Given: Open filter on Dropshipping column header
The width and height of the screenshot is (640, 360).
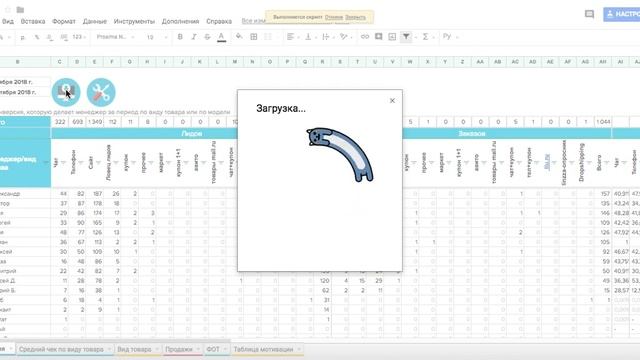Looking at the screenshot, I should 590,163.
